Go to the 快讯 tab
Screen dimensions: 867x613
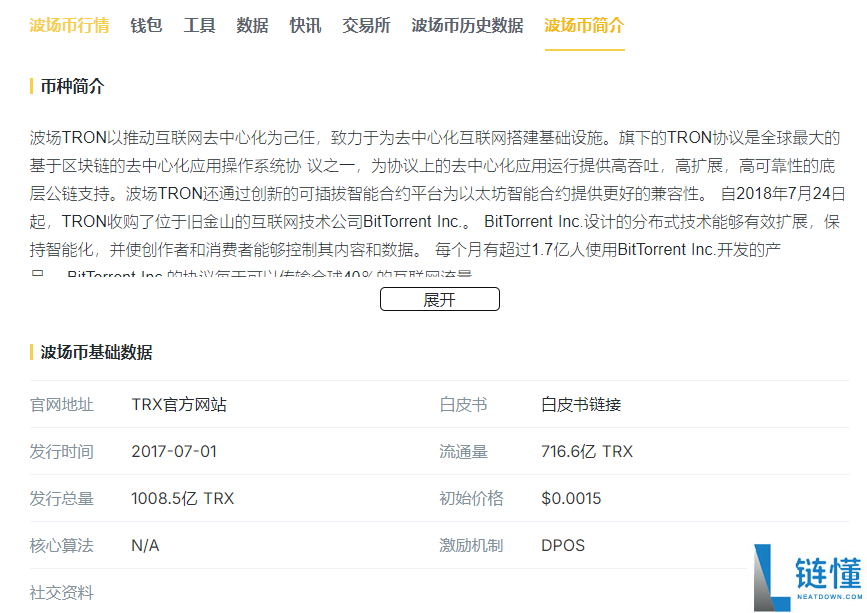(x=305, y=25)
